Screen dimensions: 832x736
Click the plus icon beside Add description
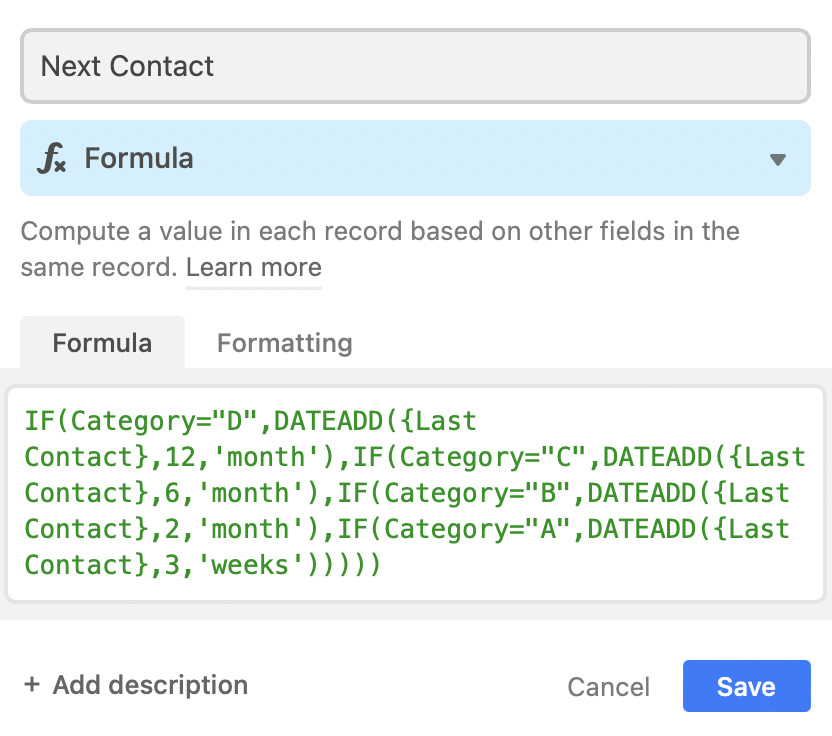coord(32,685)
